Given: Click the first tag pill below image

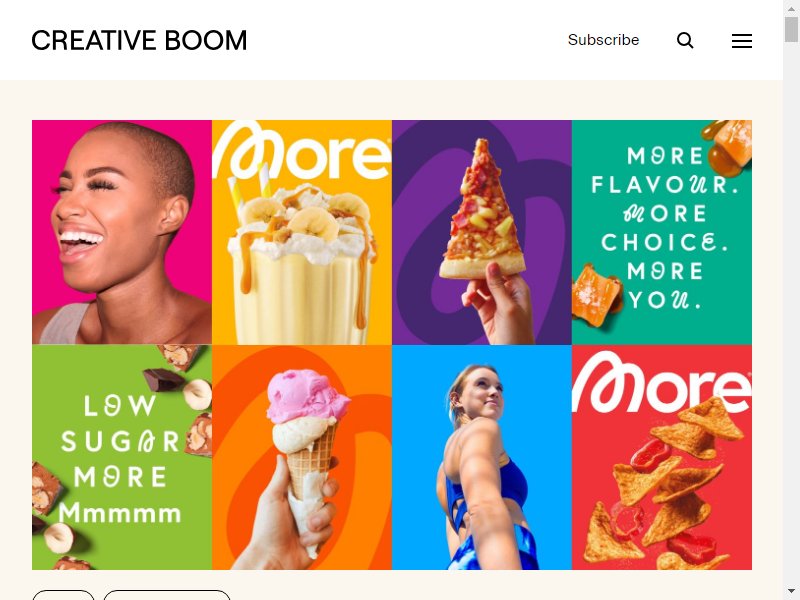Looking at the screenshot, I should tap(63, 595).
